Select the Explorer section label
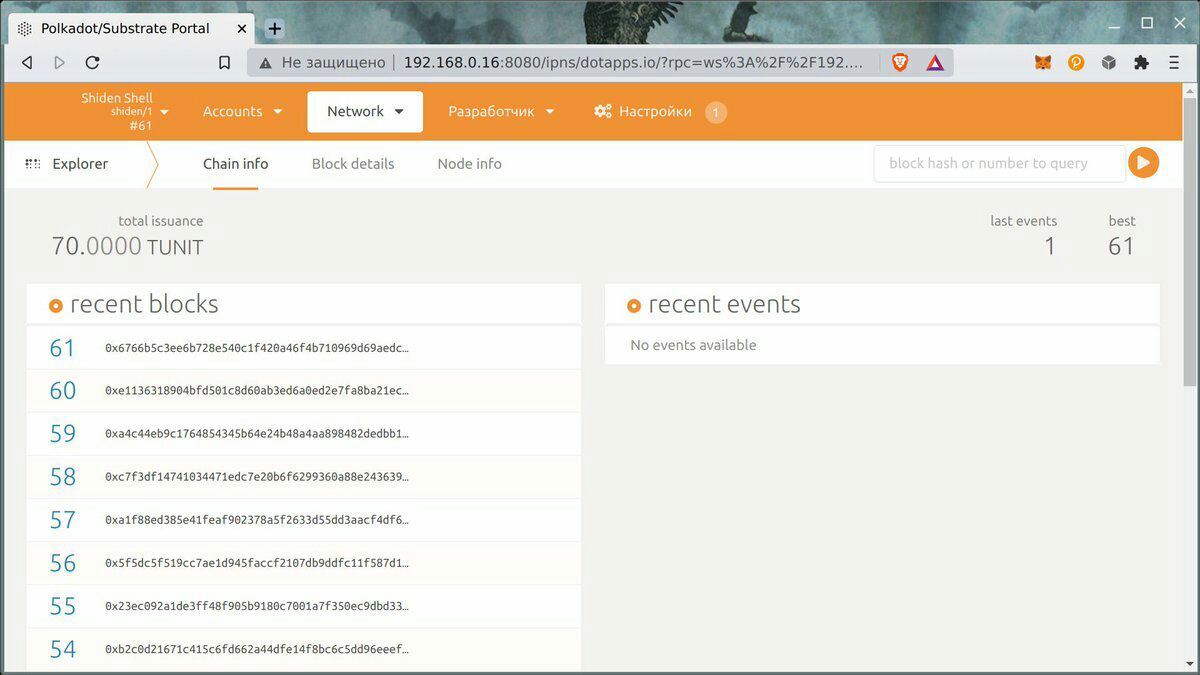This screenshot has height=675, width=1200. pos(80,164)
